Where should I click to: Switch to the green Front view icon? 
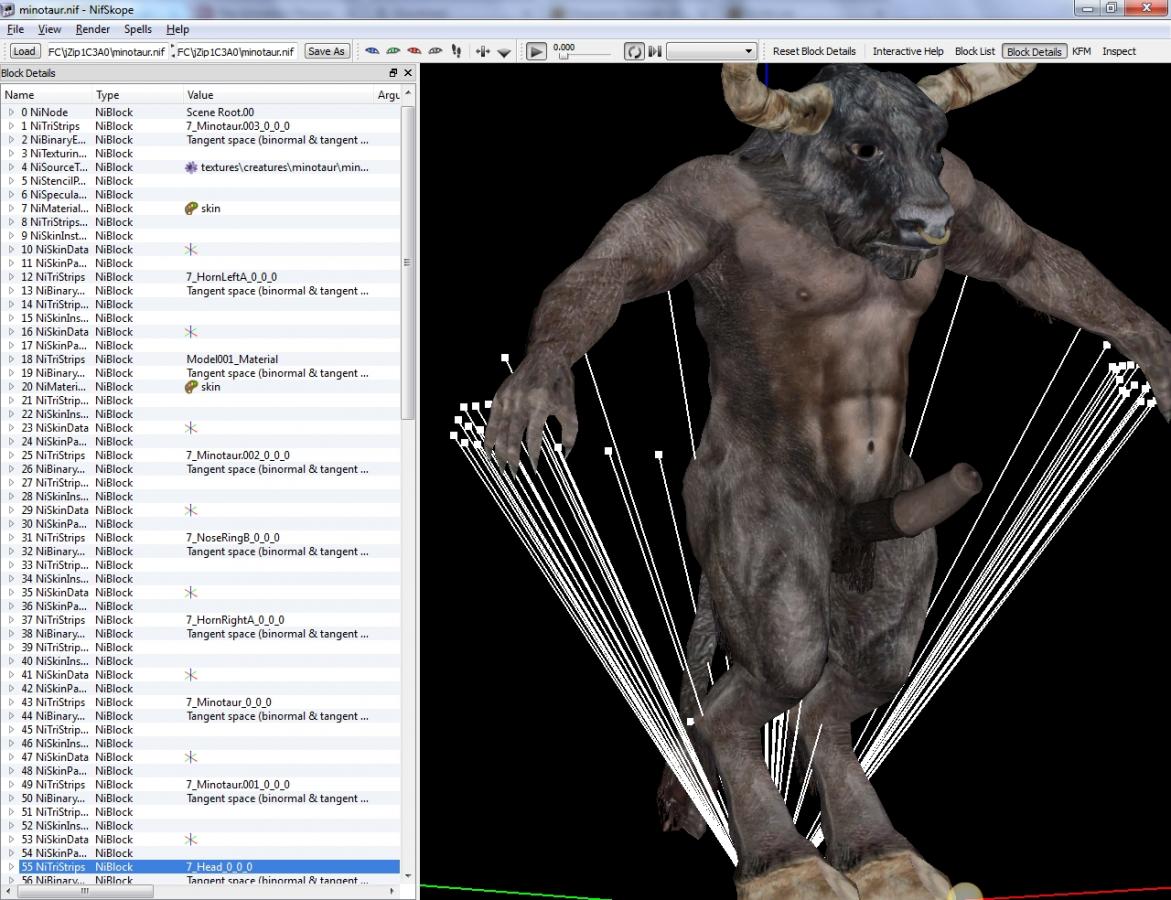pos(393,52)
